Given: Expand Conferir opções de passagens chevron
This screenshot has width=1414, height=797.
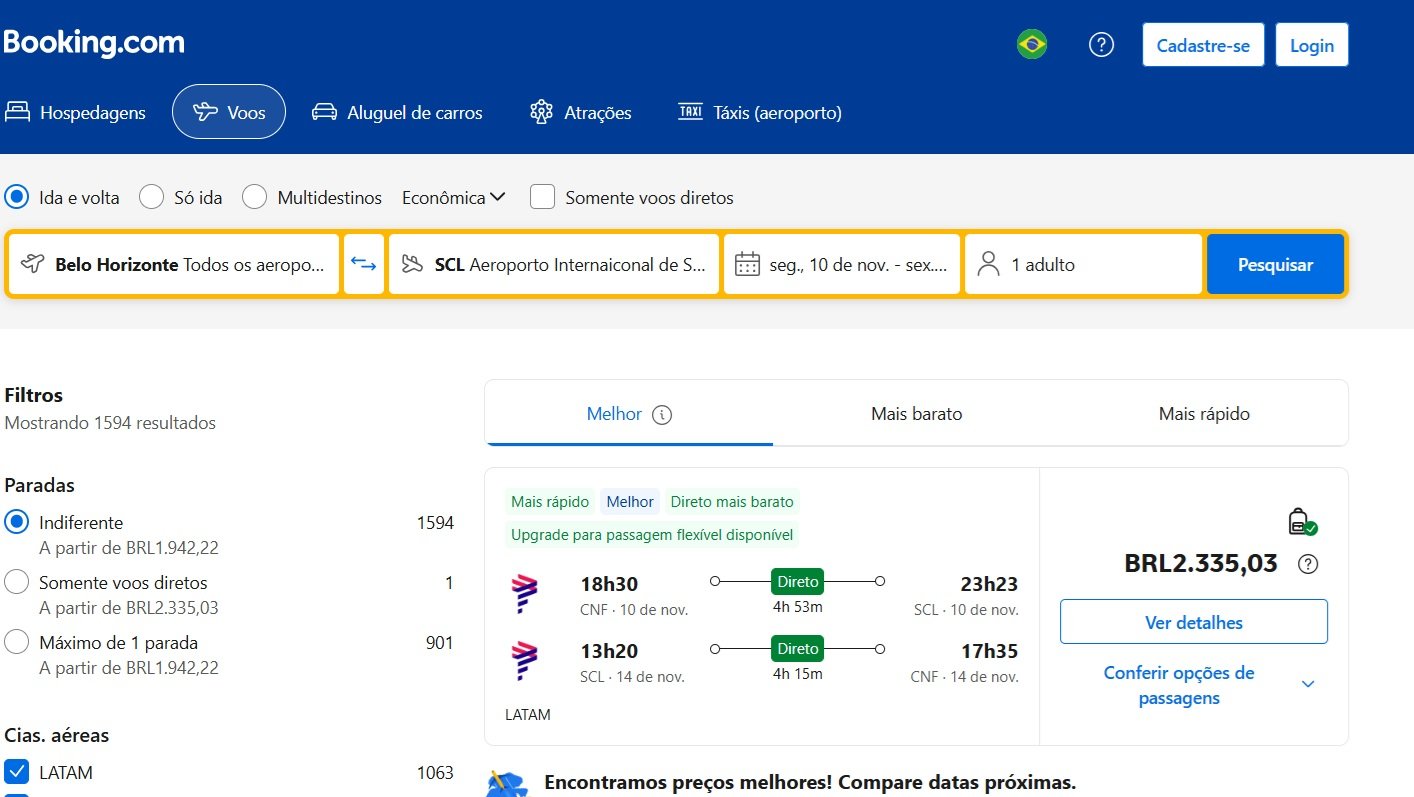Looking at the screenshot, I should click(x=1308, y=684).
